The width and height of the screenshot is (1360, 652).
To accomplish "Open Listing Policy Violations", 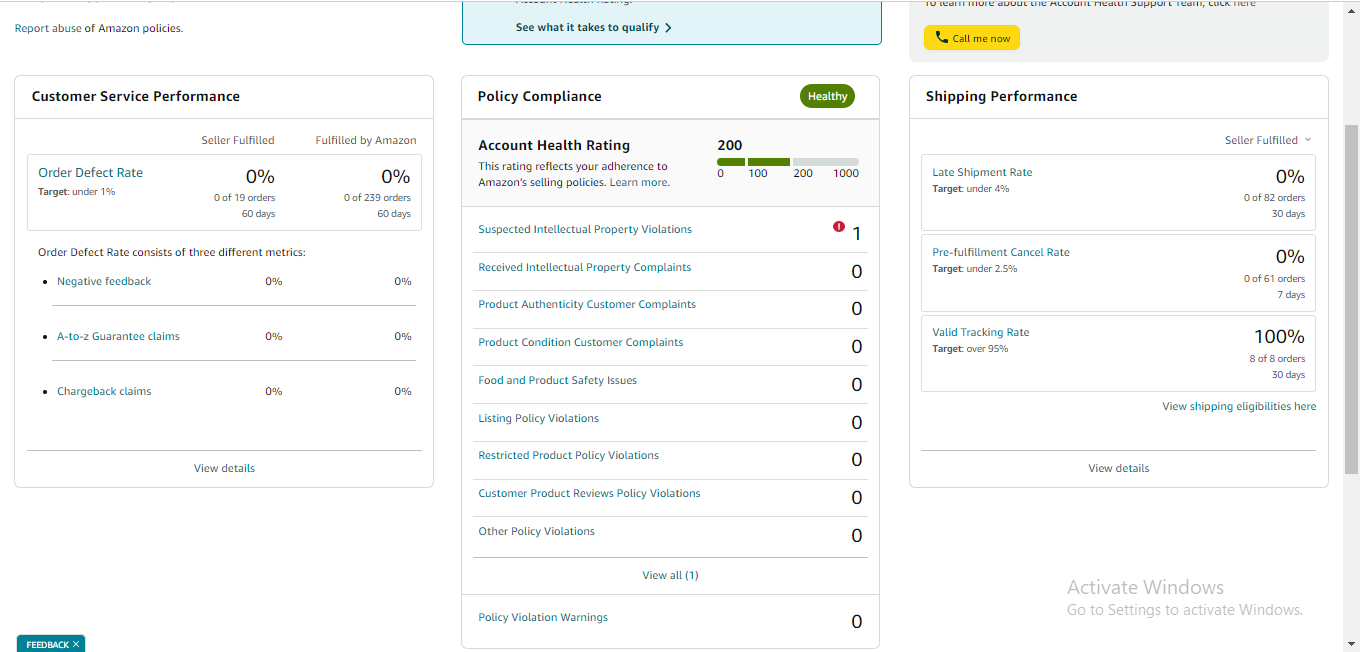I will click(x=538, y=418).
